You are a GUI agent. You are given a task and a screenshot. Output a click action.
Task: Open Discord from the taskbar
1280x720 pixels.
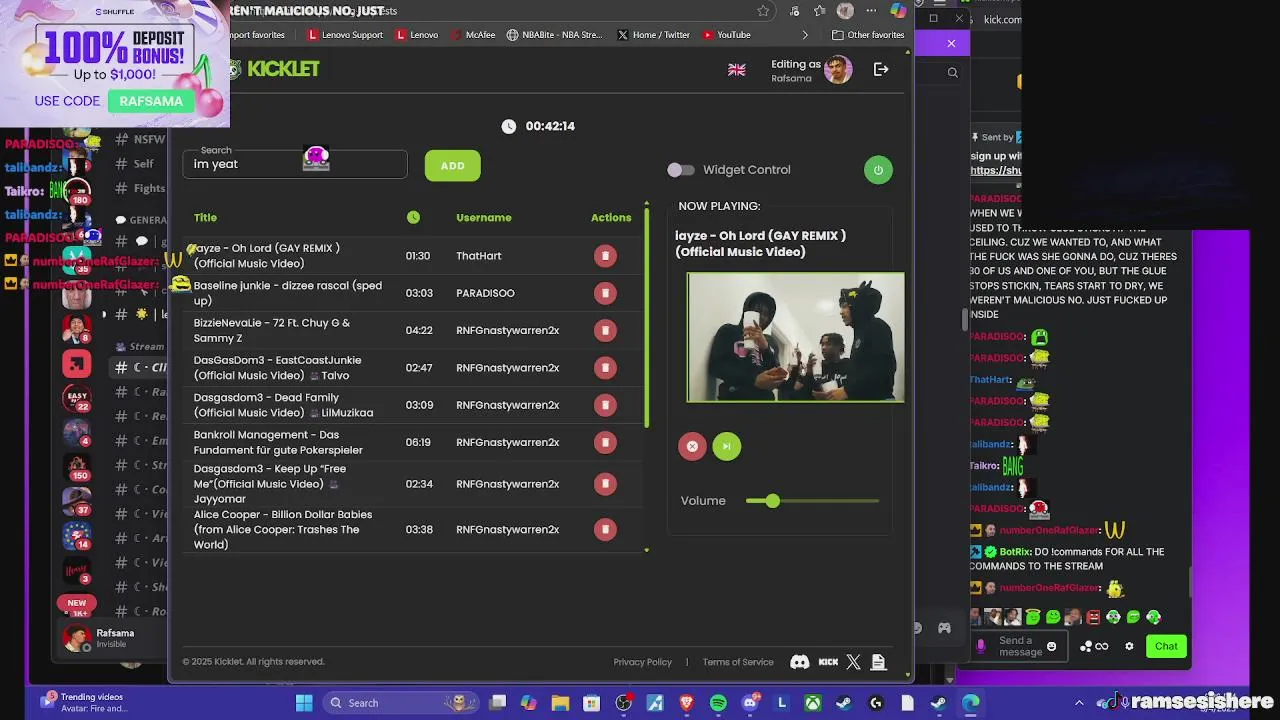click(750, 703)
